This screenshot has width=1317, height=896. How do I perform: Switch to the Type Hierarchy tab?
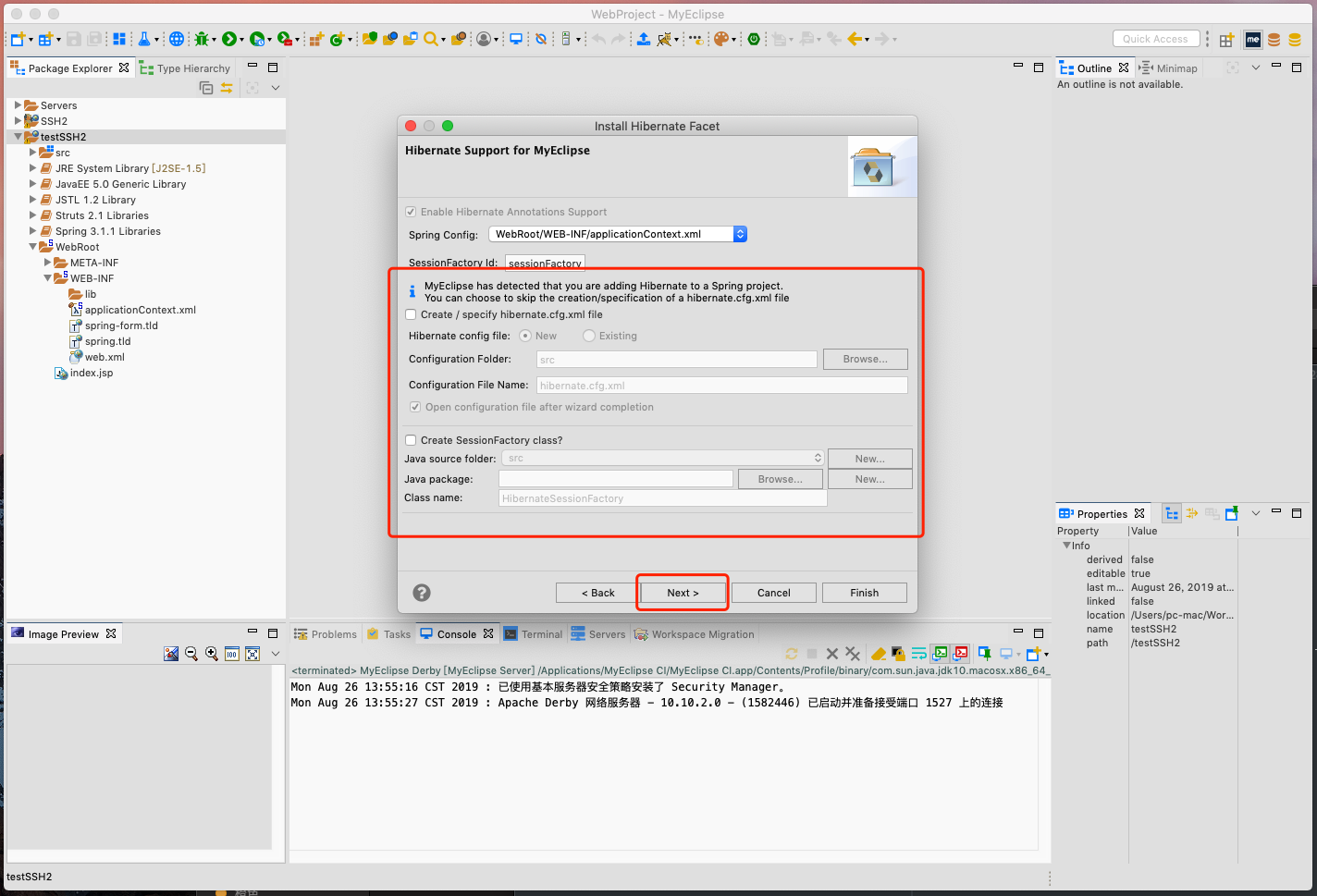pos(185,68)
